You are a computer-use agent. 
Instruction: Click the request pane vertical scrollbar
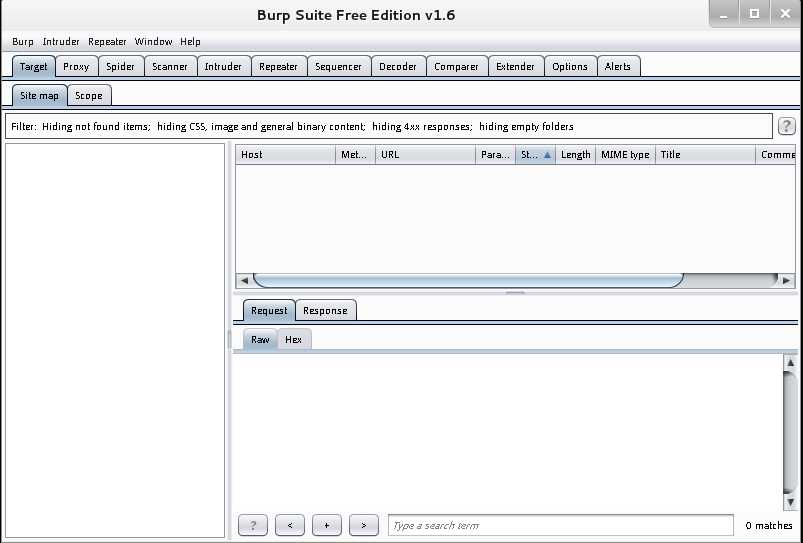tap(790, 432)
